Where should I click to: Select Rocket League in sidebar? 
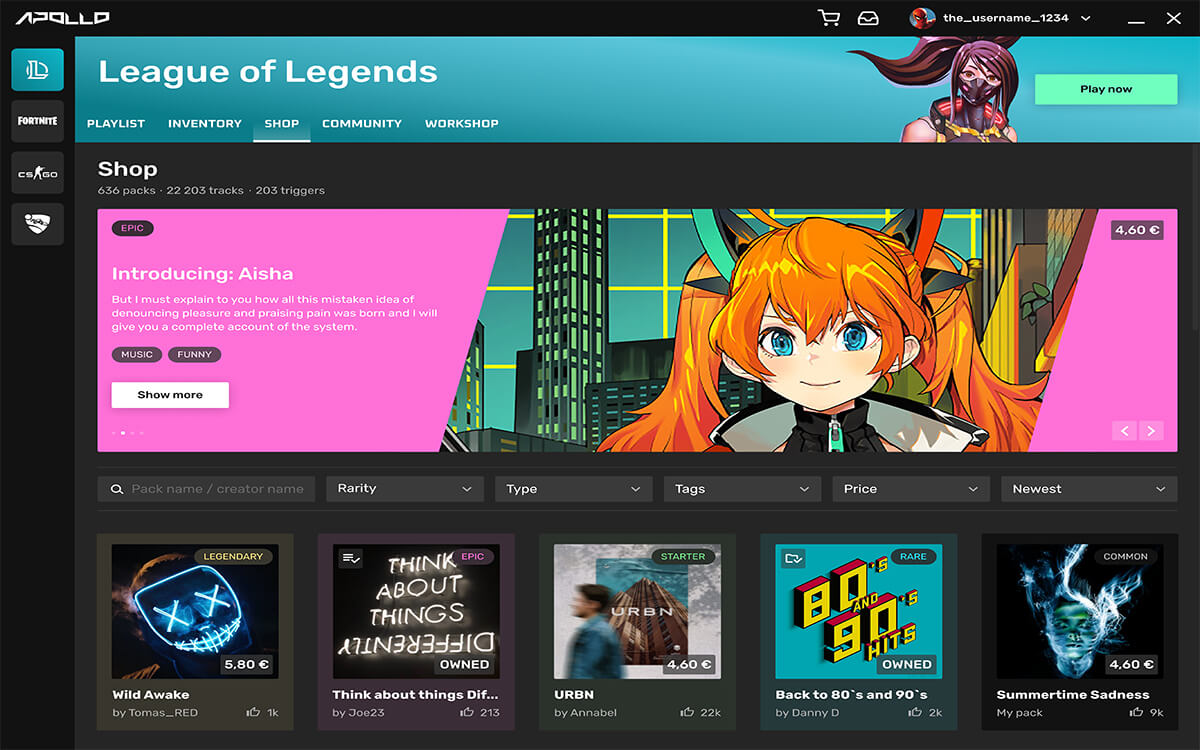[x=37, y=224]
